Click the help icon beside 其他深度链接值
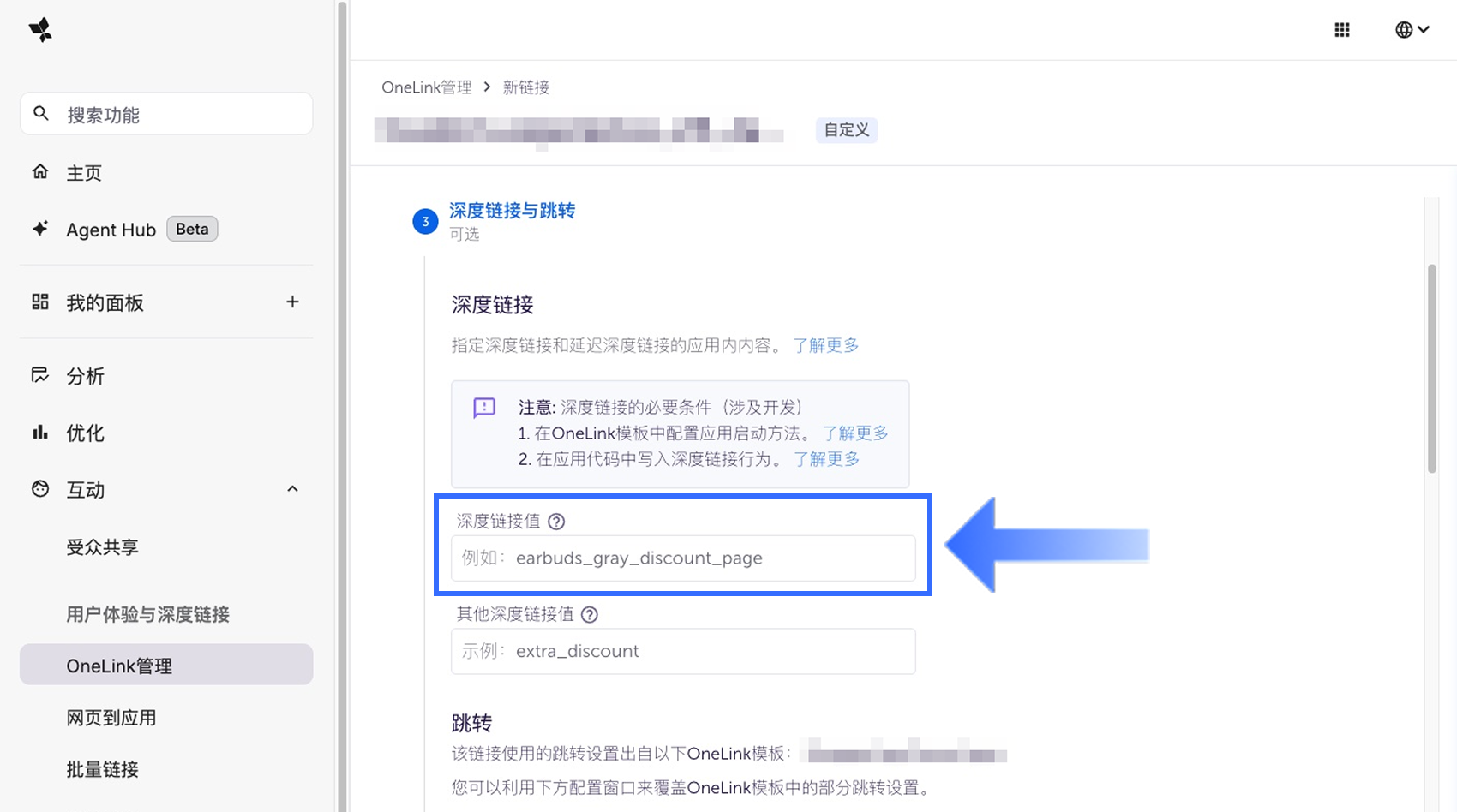This screenshot has width=1457, height=812. (x=590, y=614)
